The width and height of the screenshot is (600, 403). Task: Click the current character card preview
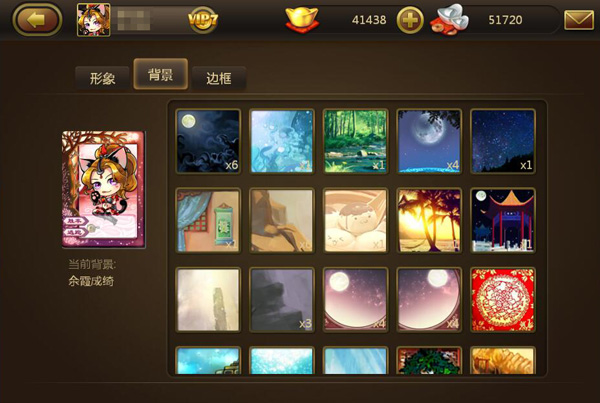point(104,189)
